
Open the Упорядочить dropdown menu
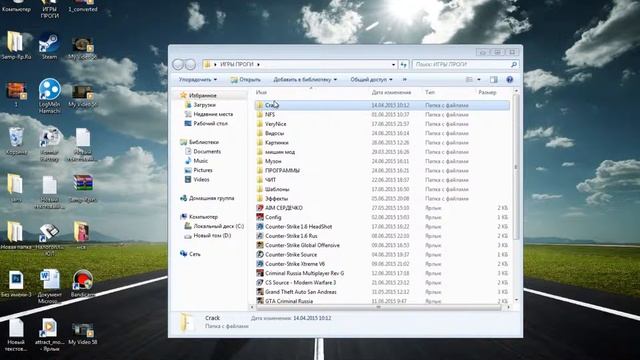(198, 80)
